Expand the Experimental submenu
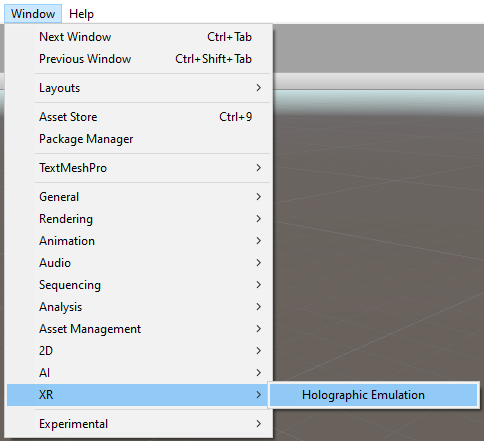The image size is (484, 441). pyautogui.click(x=138, y=424)
